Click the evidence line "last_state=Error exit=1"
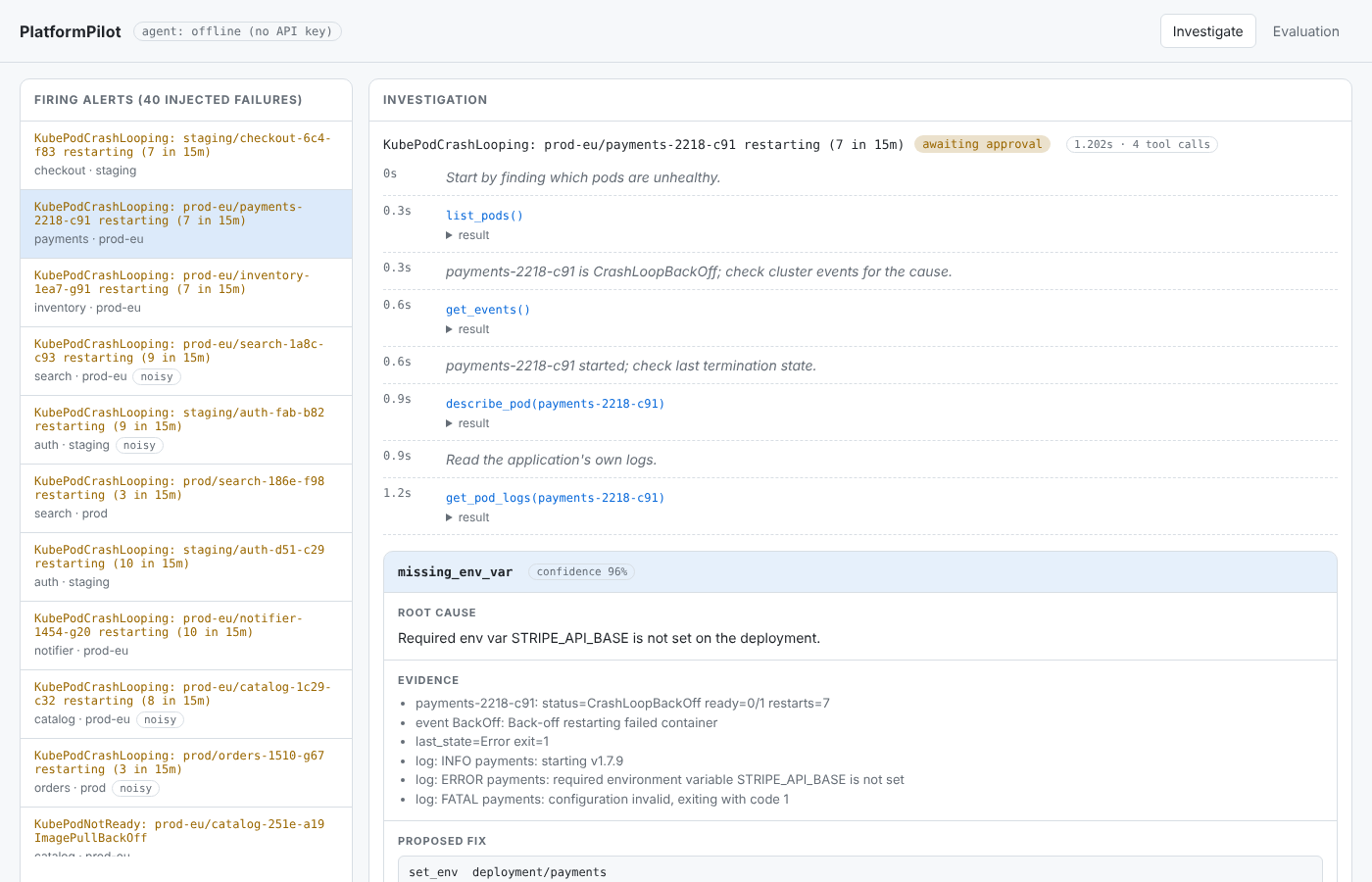Image resolution: width=1372 pixels, height=882 pixels. tap(482, 742)
